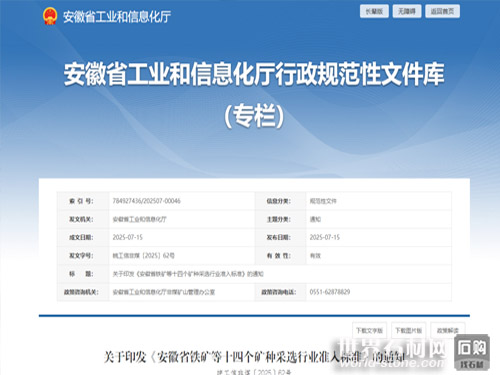Download the image version via 下载图片版
The image size is (500, 375).
coord(409,330)
